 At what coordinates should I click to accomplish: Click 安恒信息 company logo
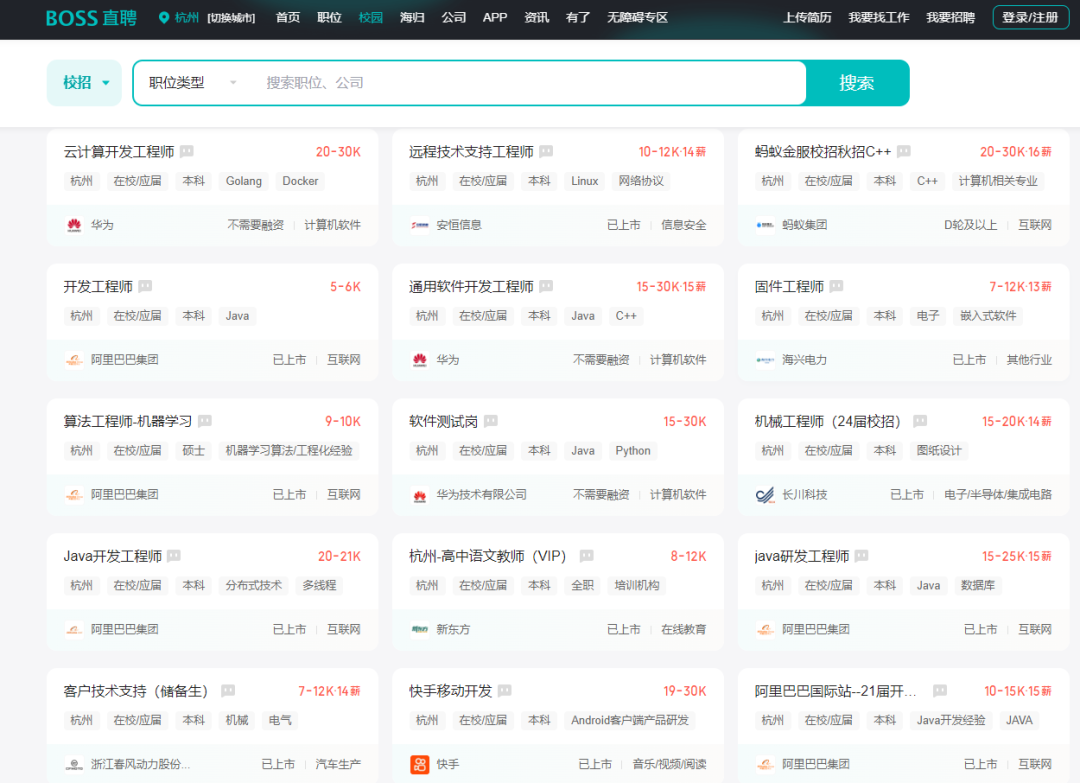click(419, 225)
